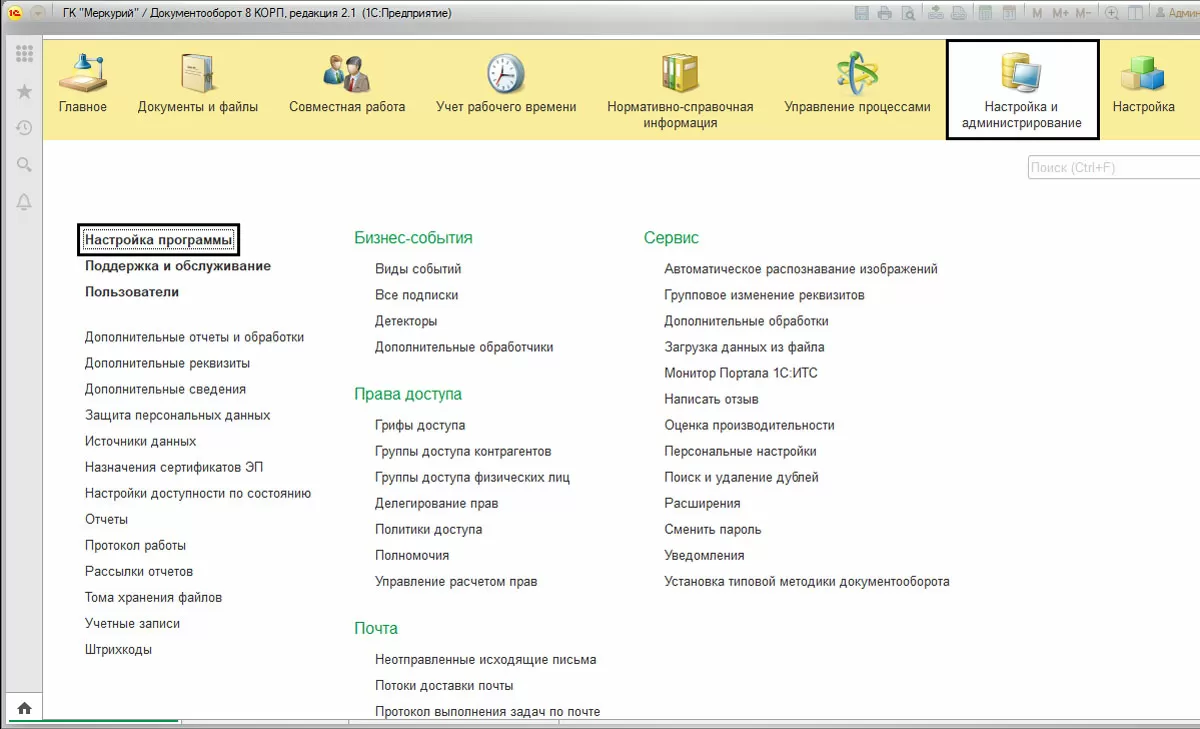This screenshot has height=729, width=1200.
Task: Open Настройки доступности по состоянию
Action: (x=198, y=493)
